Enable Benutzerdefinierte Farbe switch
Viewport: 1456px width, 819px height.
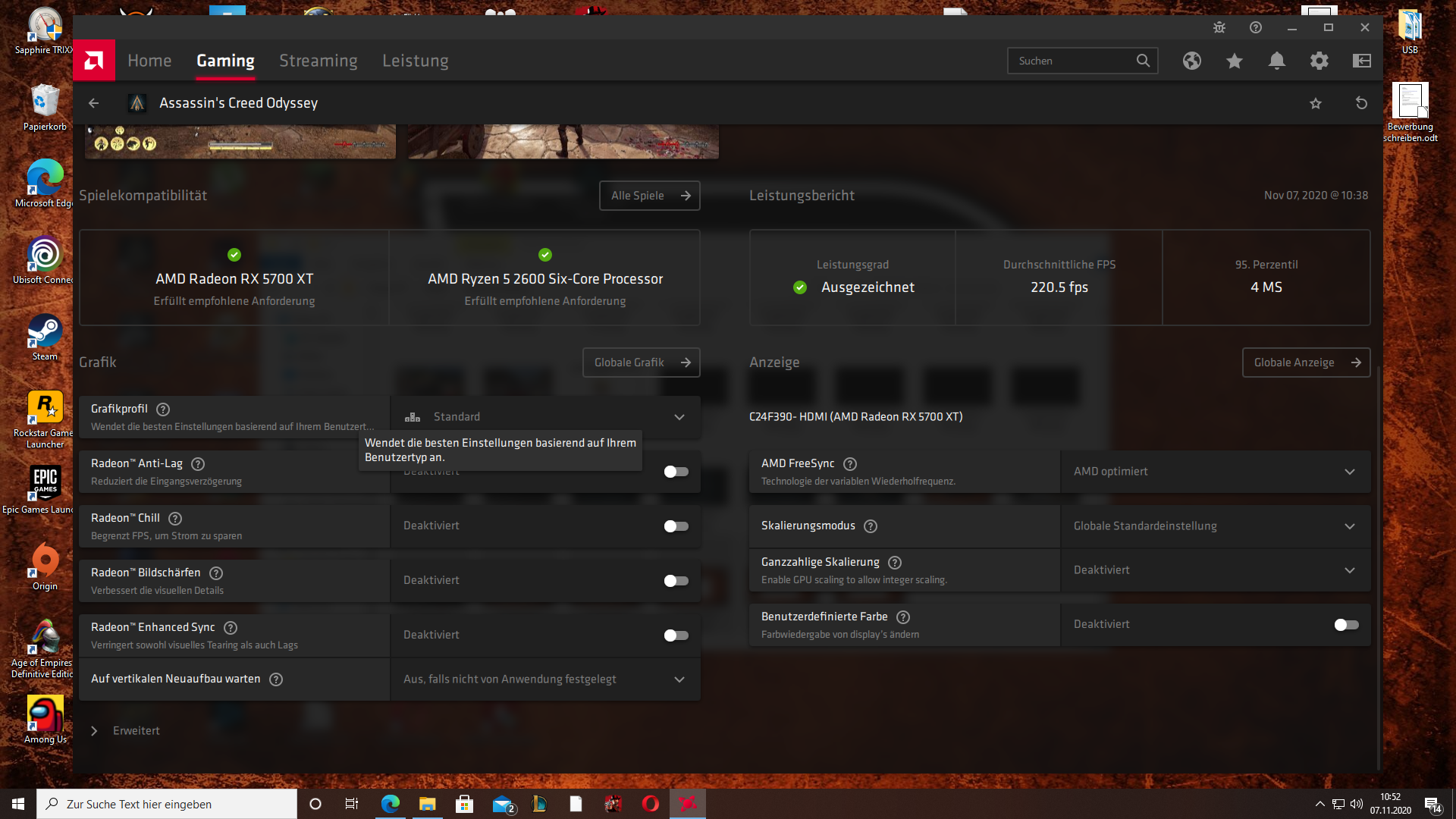tap(1346, 625)
